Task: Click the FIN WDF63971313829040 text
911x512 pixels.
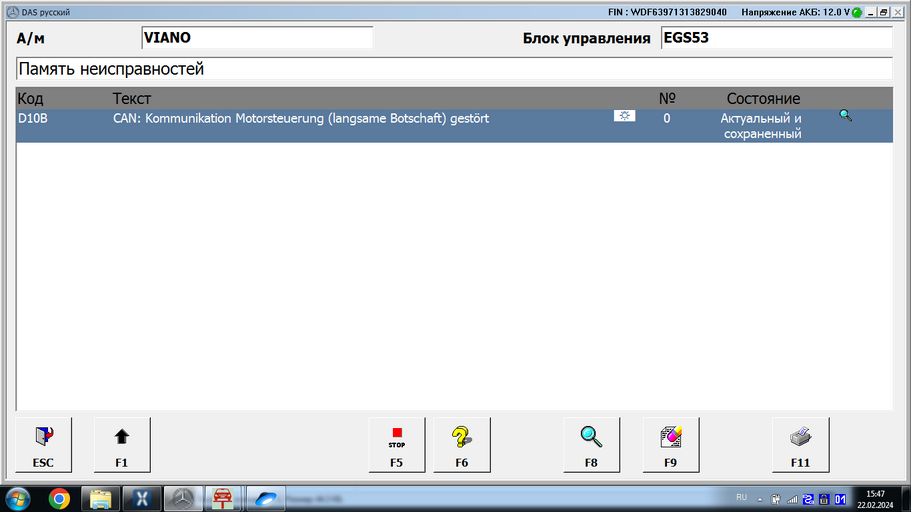Action: click(x=668, y=12)
